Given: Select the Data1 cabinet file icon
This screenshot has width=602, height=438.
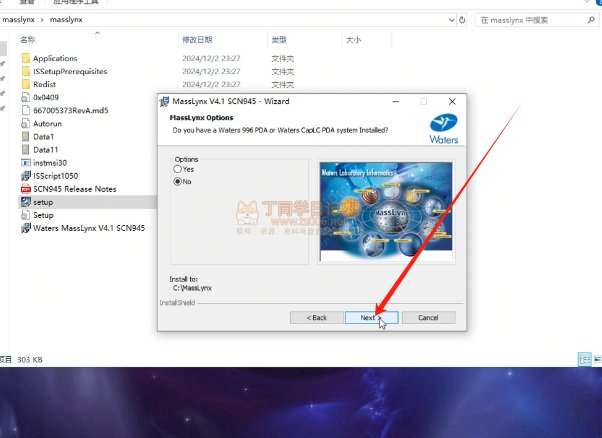Looking at the screenshot, I should pyautogui.click(x=26, y=136).
